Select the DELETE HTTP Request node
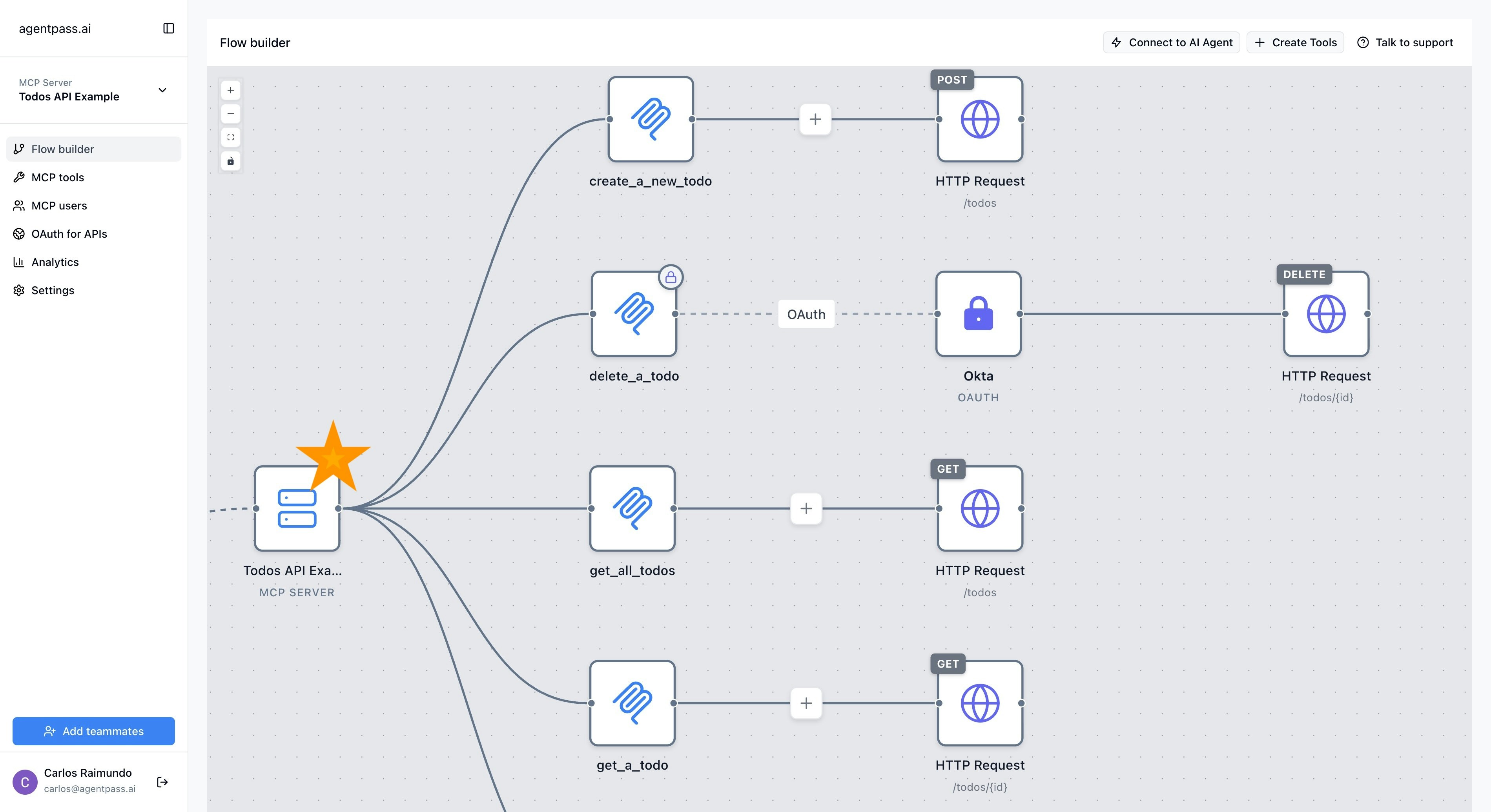The width and height of the screenshot is (1491, 812). (1325, 314)
